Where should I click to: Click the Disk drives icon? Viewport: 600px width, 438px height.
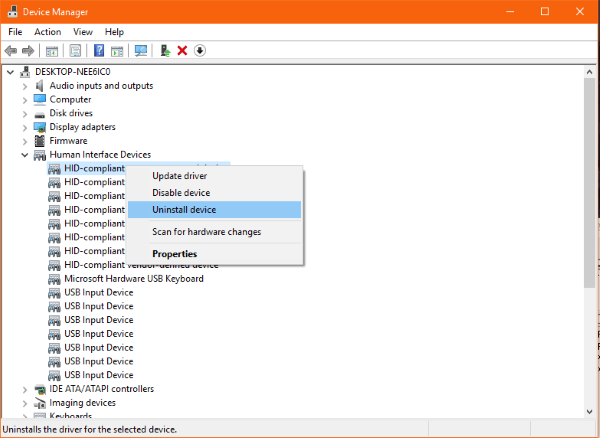click(x=39, y=113)
